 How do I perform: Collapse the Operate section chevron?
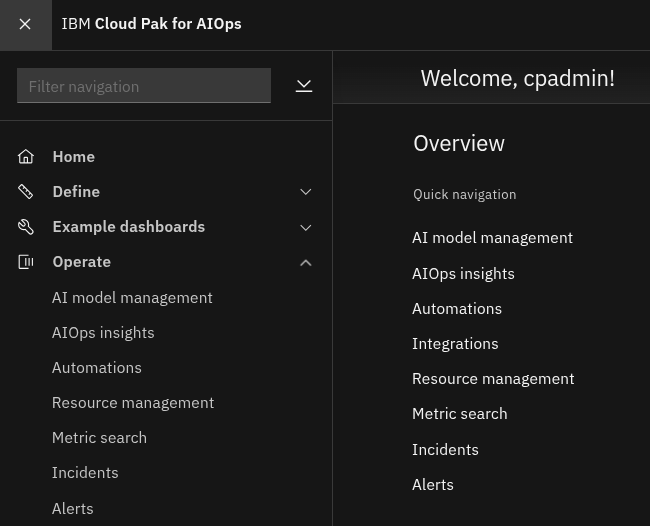click(x=306, y=262)
